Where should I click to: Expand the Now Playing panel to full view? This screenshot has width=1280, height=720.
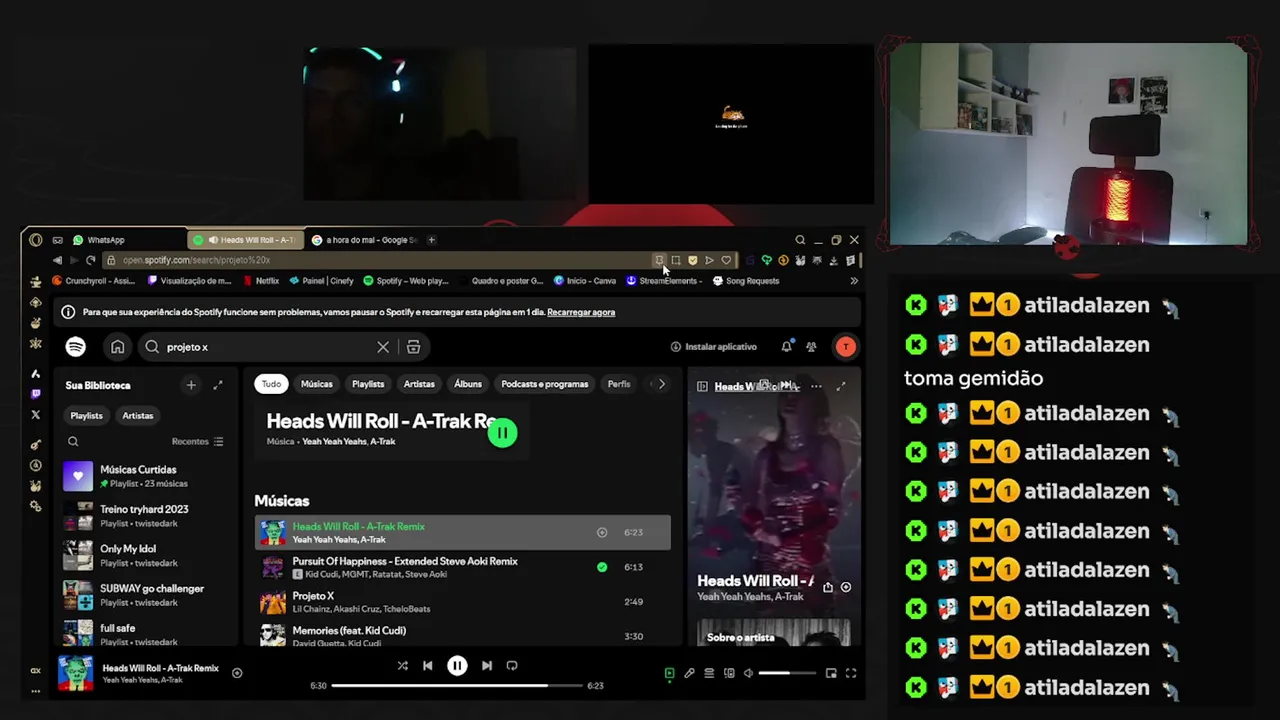[841, 386]
